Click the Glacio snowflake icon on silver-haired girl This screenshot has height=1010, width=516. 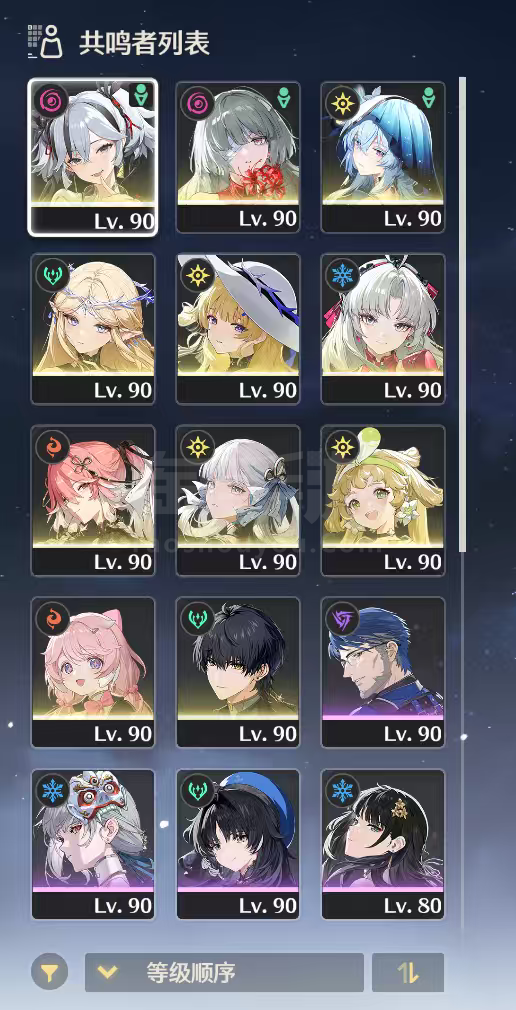tap(342, 274)
